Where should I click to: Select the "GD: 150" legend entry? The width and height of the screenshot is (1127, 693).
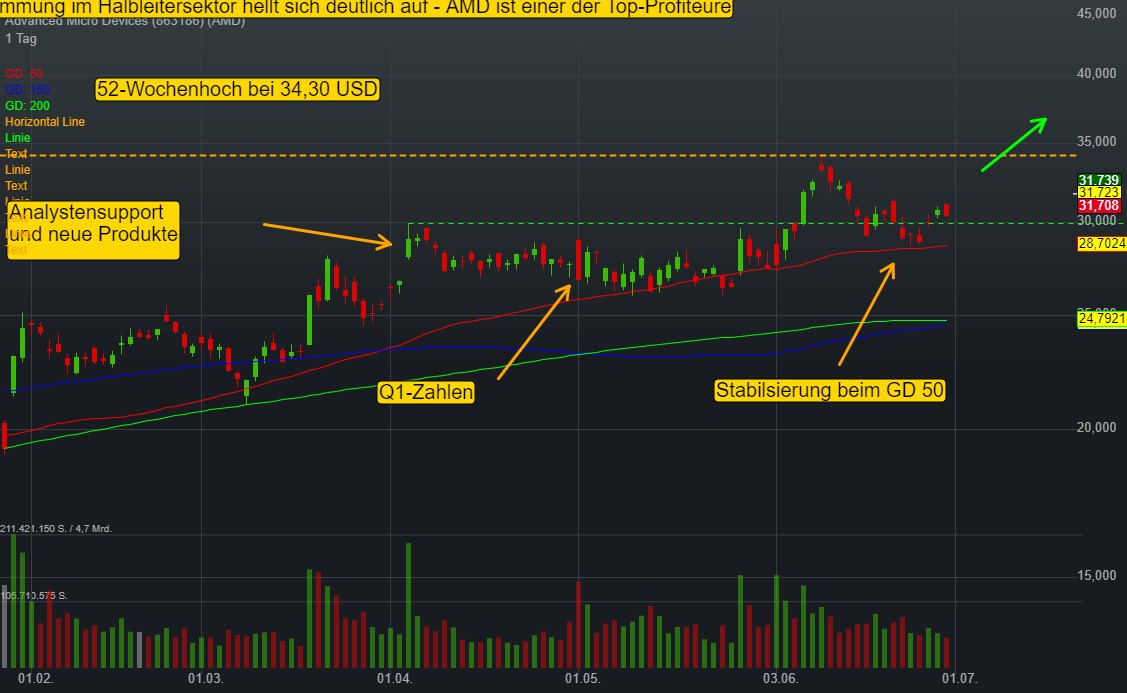[x=27, y=90]
